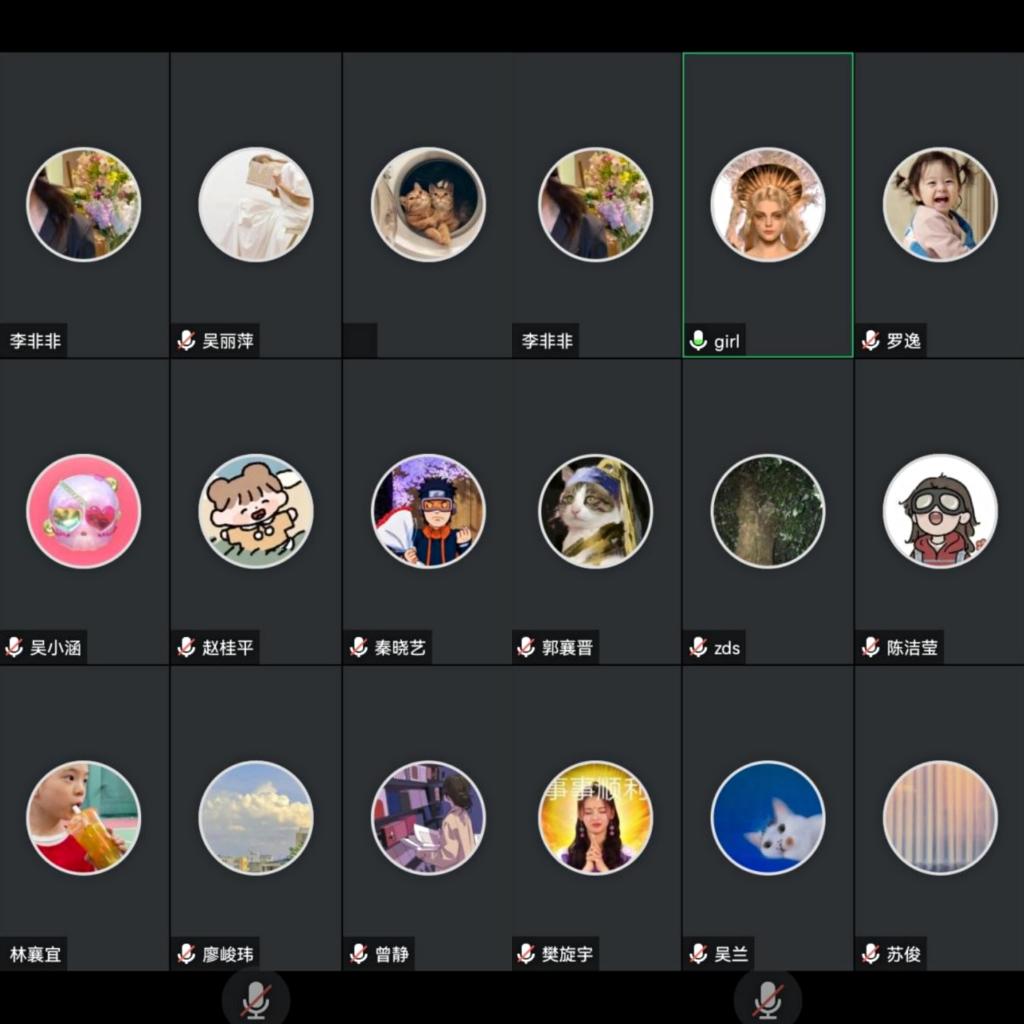Click the muted mic icon beside zds
This screenshot has height=1024, width=1024.
click(x=698, y=647)
